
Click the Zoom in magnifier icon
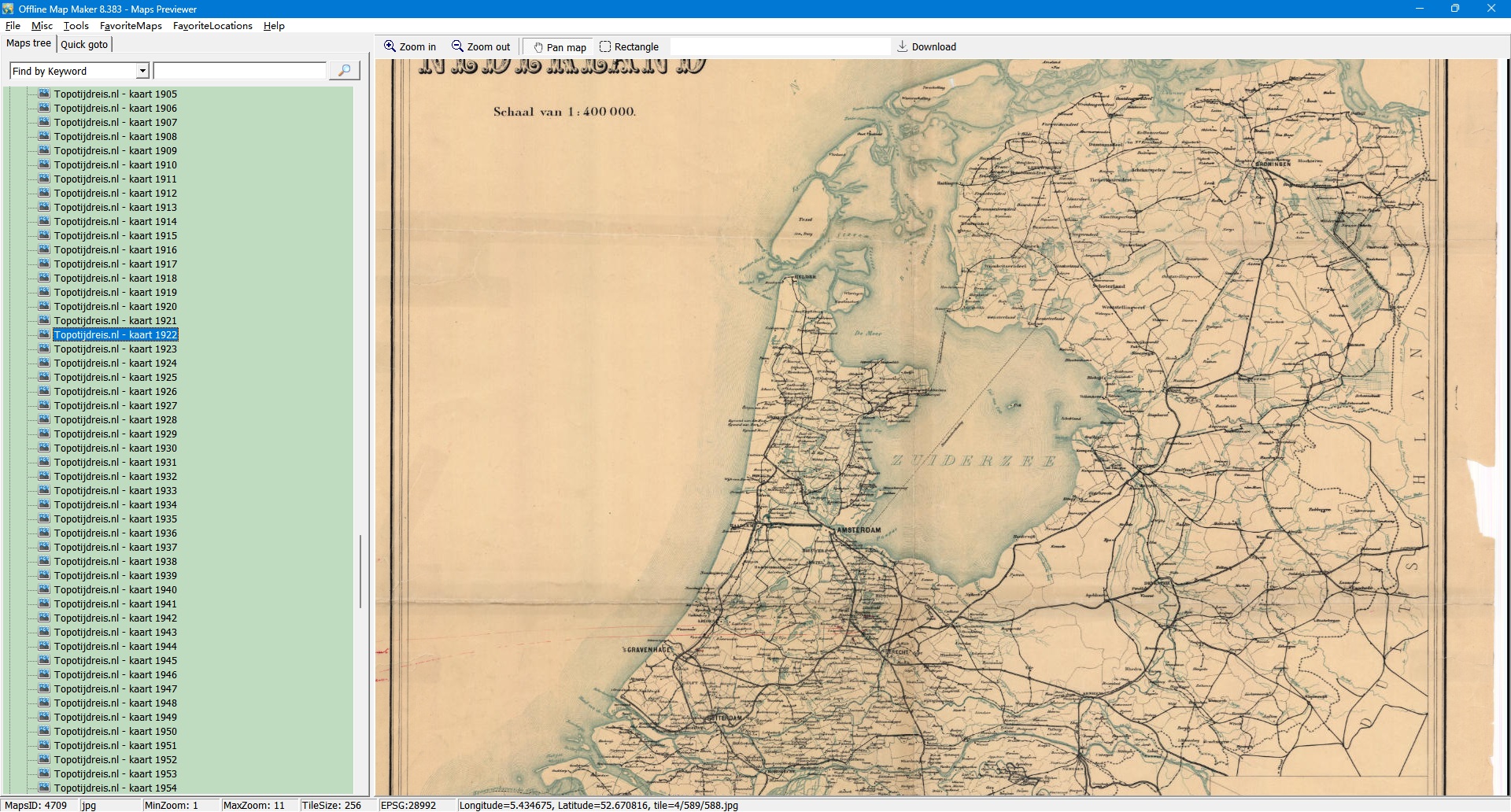(x=390, y=46)
